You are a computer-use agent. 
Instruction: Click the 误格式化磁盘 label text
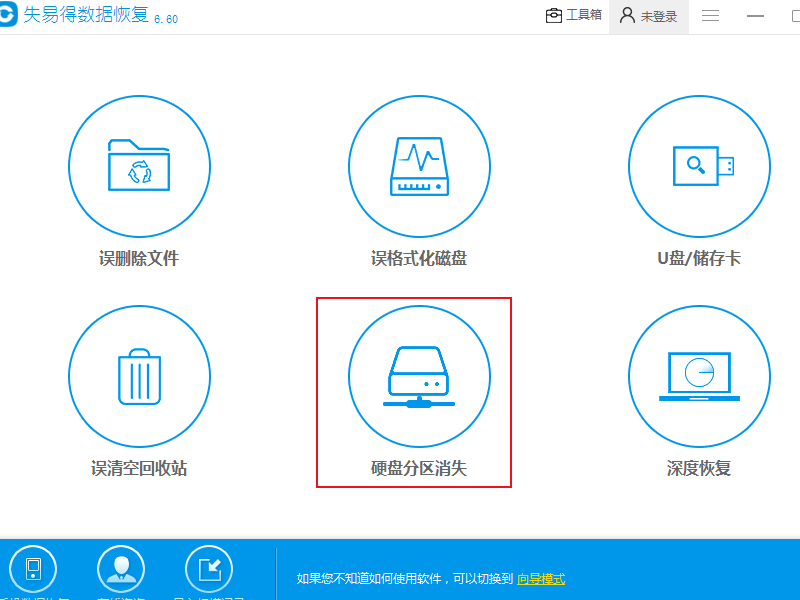(x=419, y=258)
